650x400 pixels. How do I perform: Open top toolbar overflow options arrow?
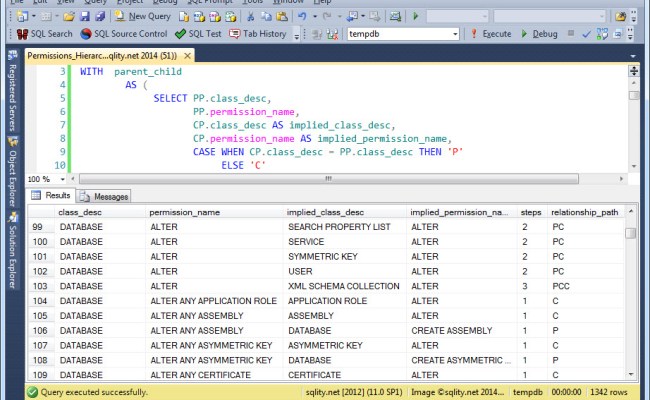click(x=633, y=17)
